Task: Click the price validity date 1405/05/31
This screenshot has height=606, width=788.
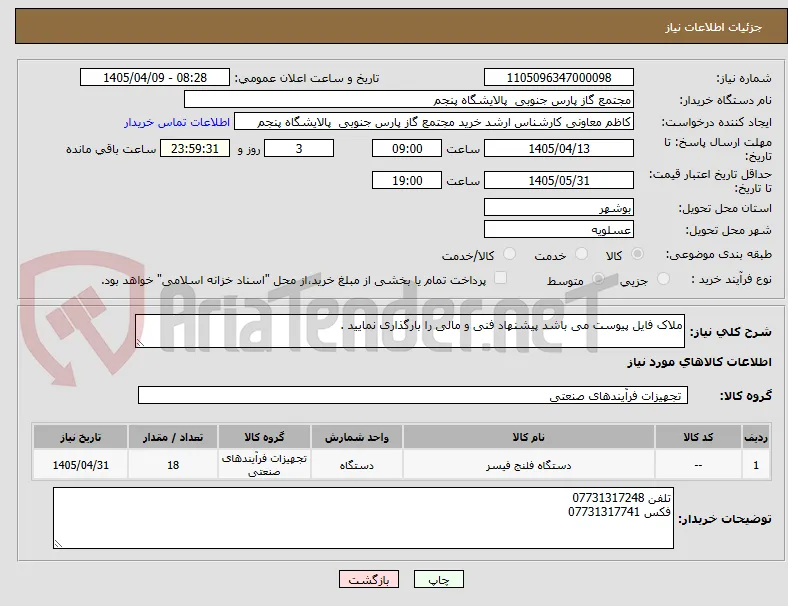Action: point(559,180)
